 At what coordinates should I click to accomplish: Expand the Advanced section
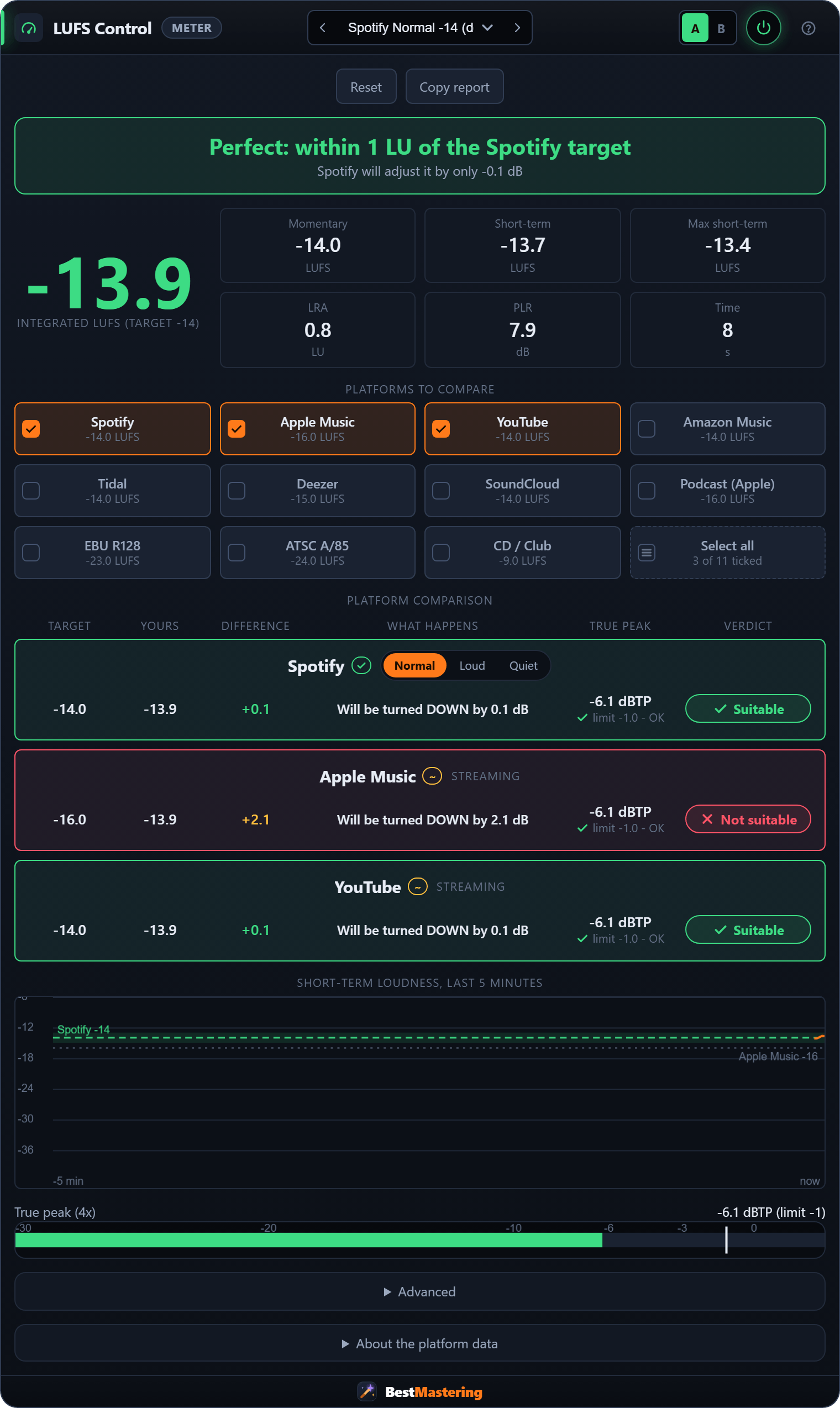click(x=419, y=1291)
